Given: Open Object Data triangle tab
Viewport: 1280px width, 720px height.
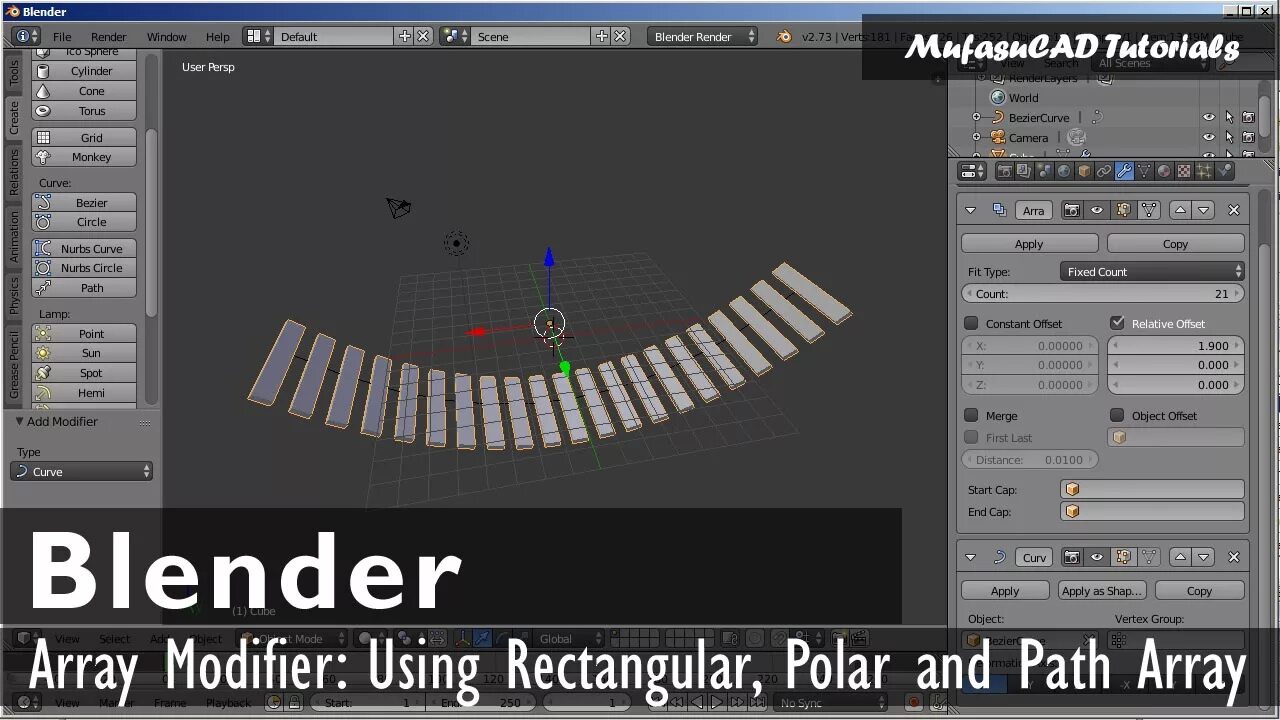Looking at the screenshot, I should [1144, 171].
